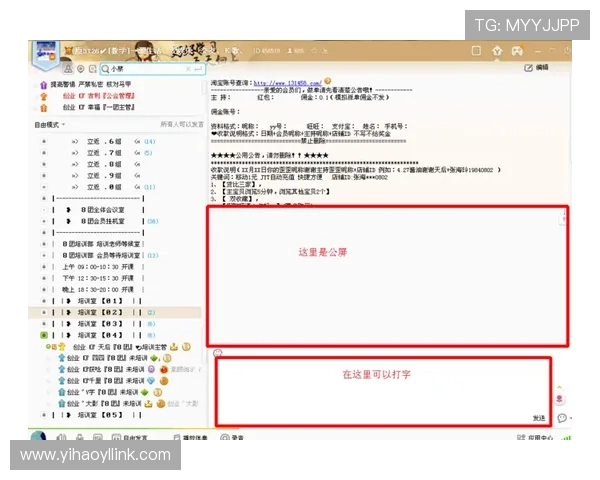Screen dimensions: 600x480
Task: Click the purple house icon near 严禁私密
Action: point(44,85)
